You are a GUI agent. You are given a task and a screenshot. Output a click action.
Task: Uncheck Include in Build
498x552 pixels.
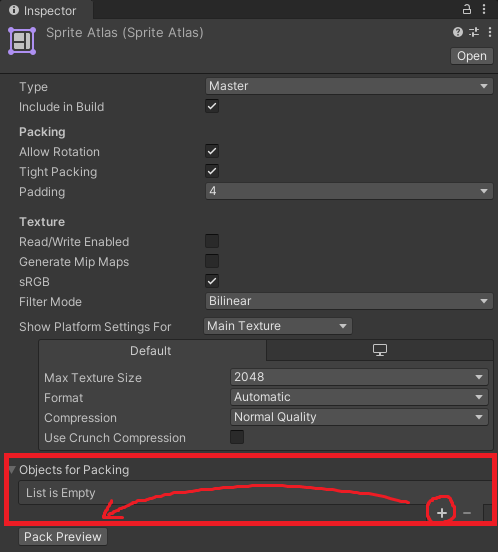pyautogui.click(x=212, y=106)
